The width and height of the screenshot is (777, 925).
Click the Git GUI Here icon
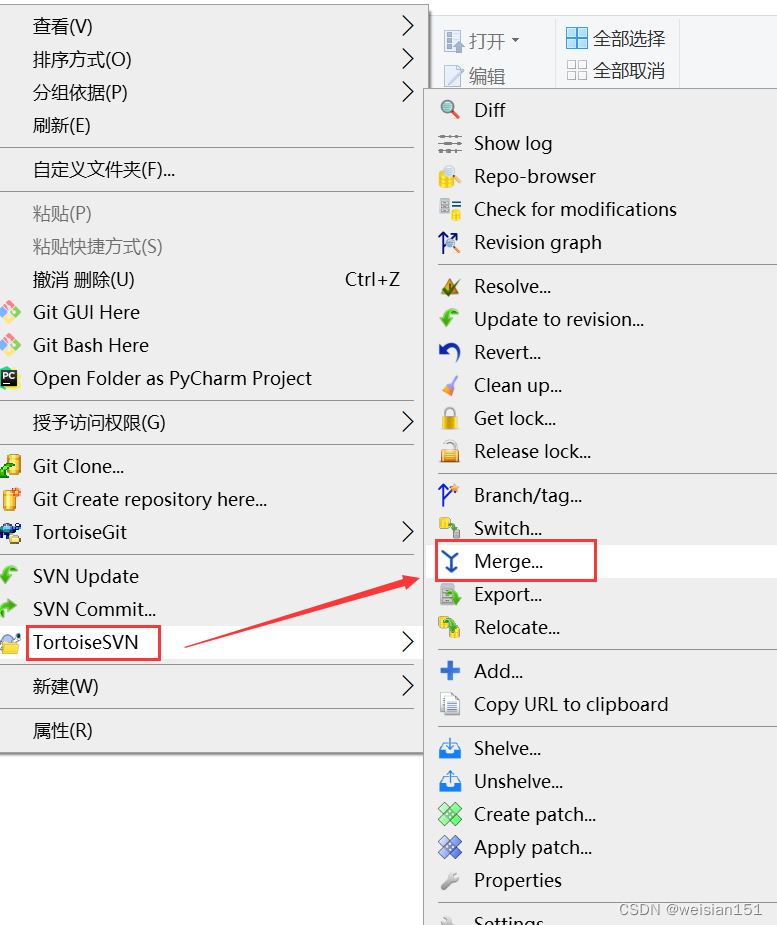[10, 312]
